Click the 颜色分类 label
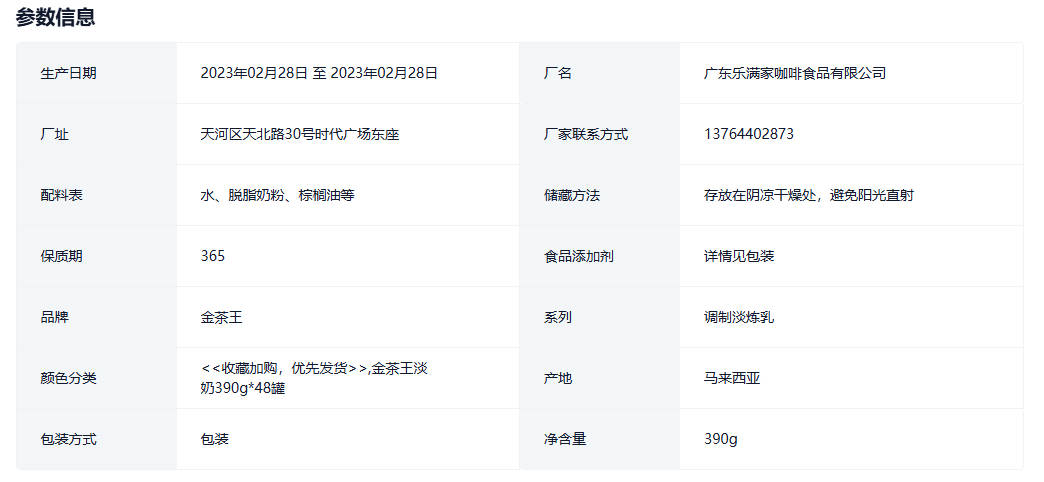The image size is (1044, 482). pyautogui.click(x=69, y=378)
